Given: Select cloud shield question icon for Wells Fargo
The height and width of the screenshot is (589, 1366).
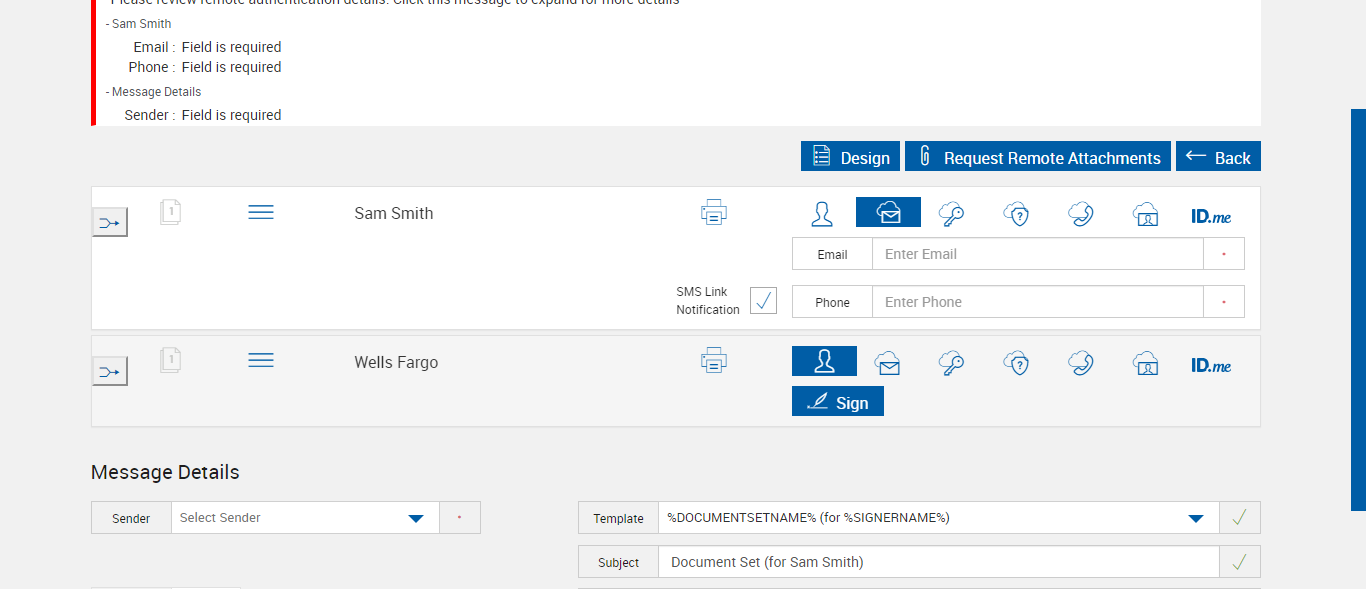Looking at the screenshot, I should pos(1016,363).
